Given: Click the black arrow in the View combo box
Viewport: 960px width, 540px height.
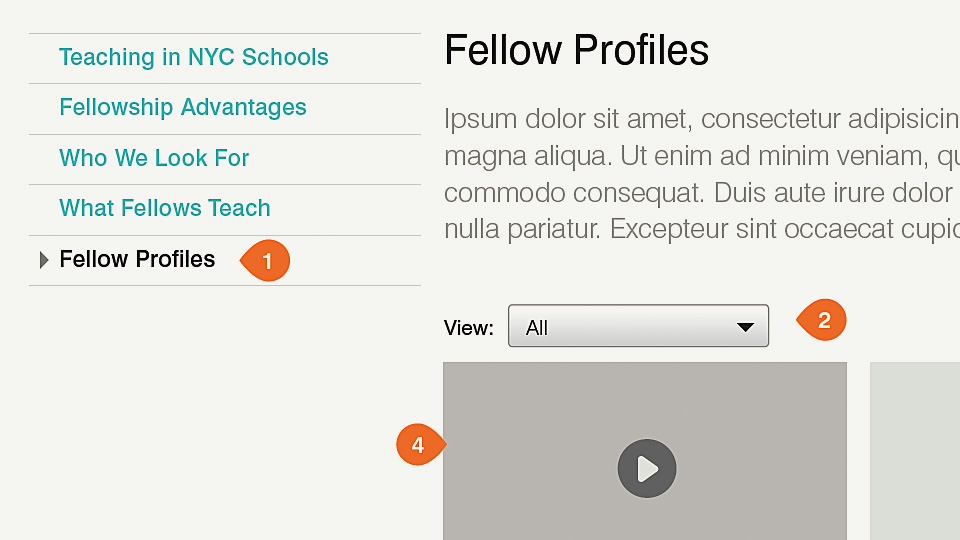Looking at the screenshot, I should 744,327.
